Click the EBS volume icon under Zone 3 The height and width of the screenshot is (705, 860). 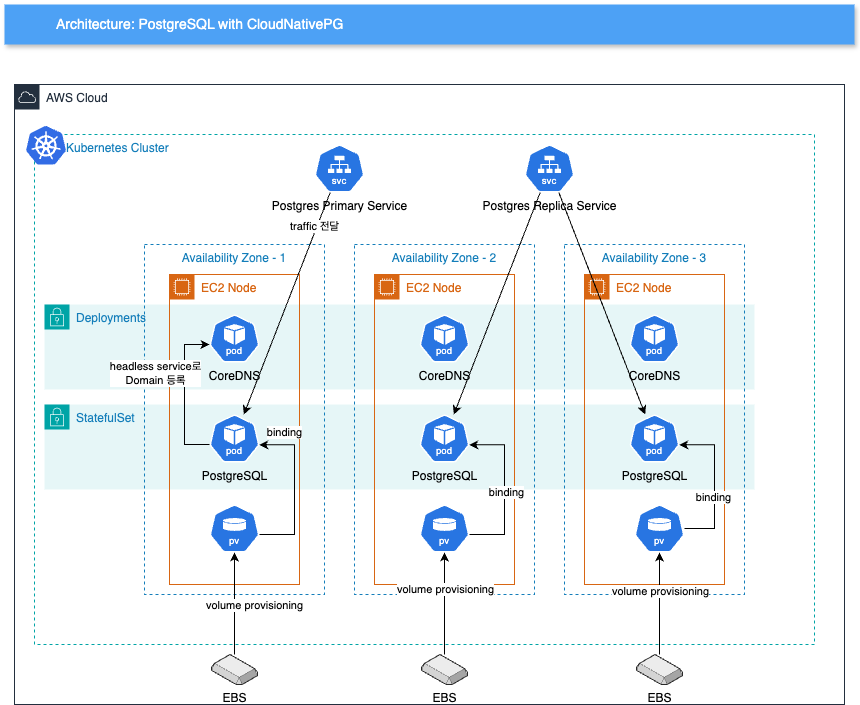point(659,669)
